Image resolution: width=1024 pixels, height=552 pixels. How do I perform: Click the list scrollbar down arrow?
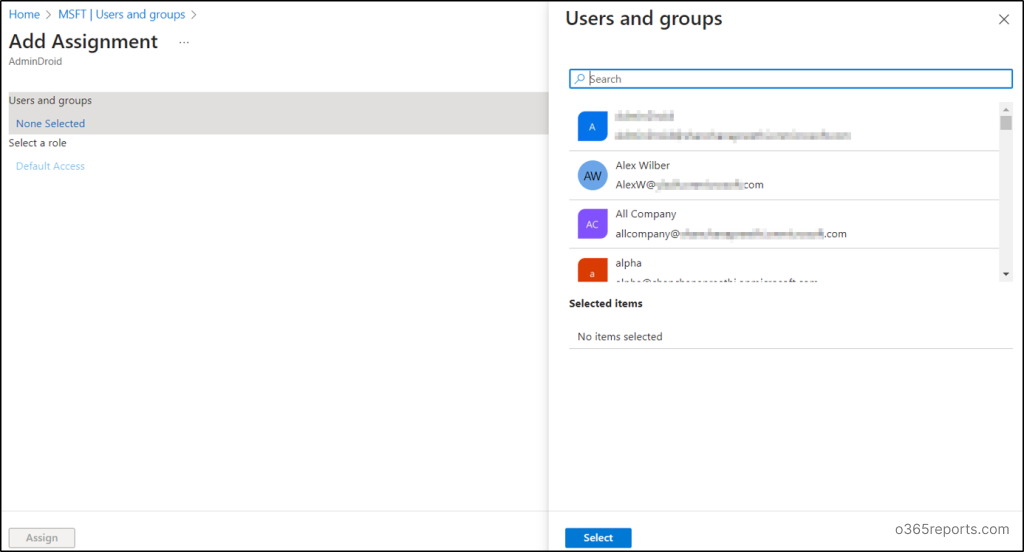[x=1006, y=274]
